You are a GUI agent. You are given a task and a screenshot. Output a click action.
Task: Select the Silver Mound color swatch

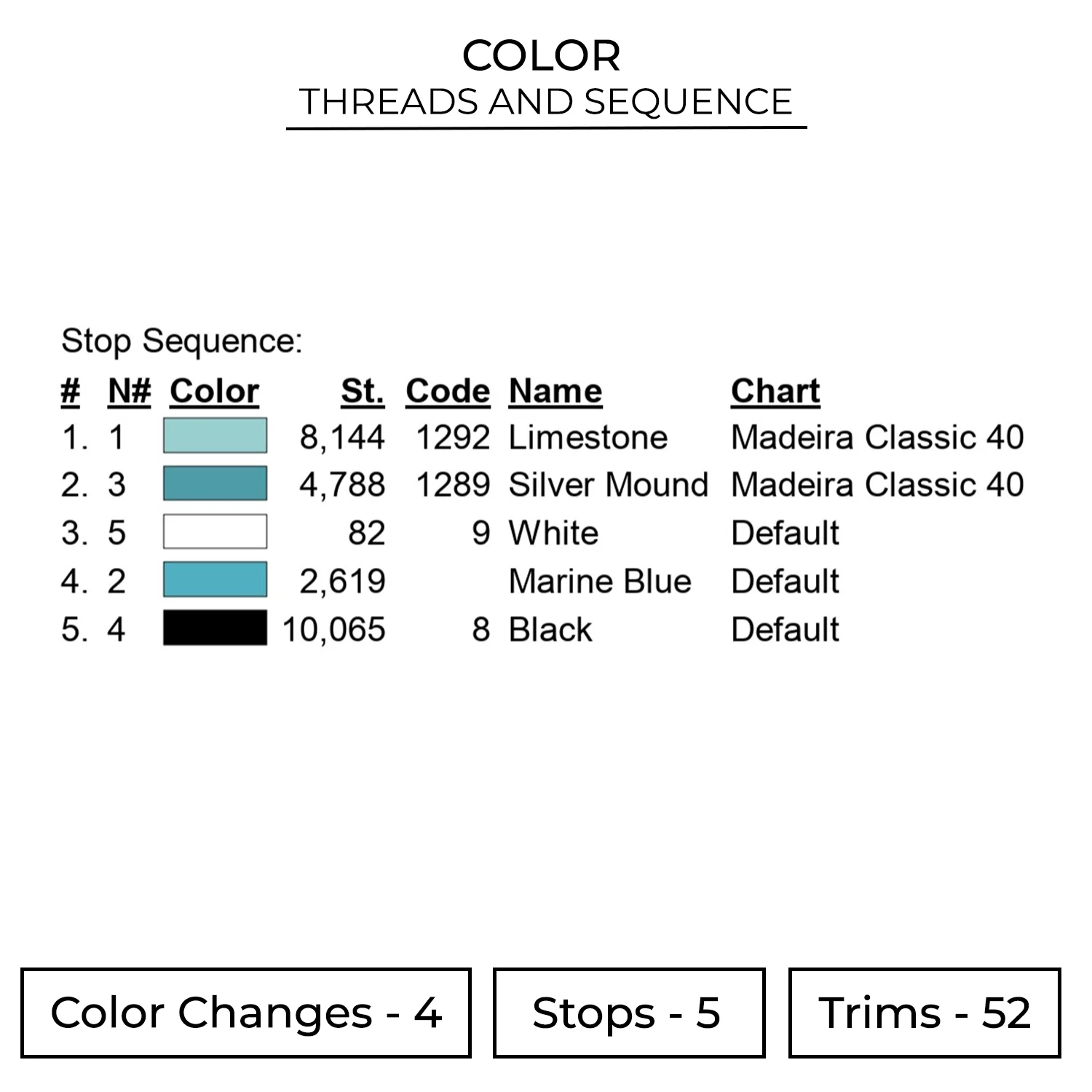(x=215, y=484)
